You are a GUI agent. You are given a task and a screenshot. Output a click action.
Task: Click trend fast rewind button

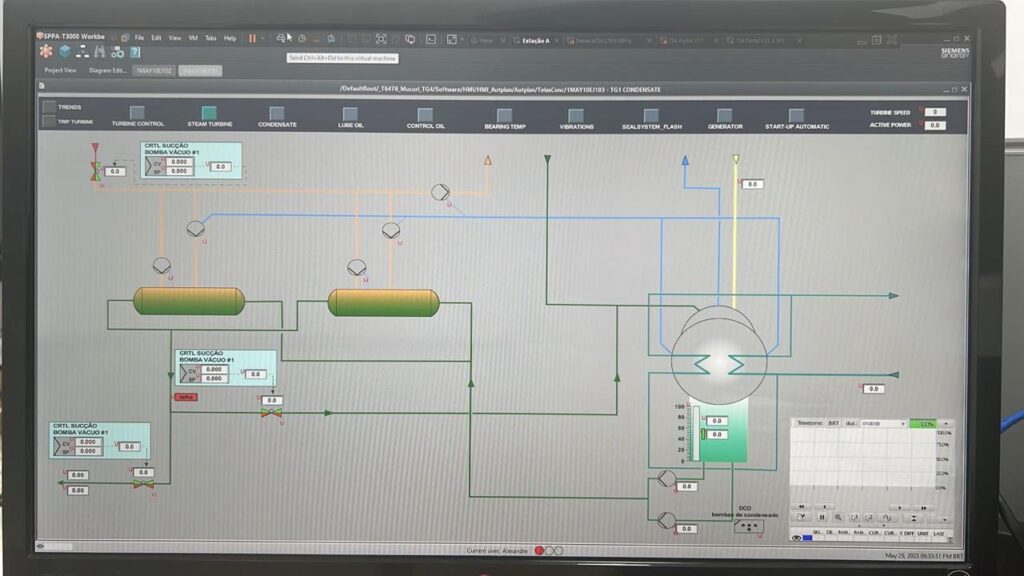pyautogui.click(x=801, y=507)
